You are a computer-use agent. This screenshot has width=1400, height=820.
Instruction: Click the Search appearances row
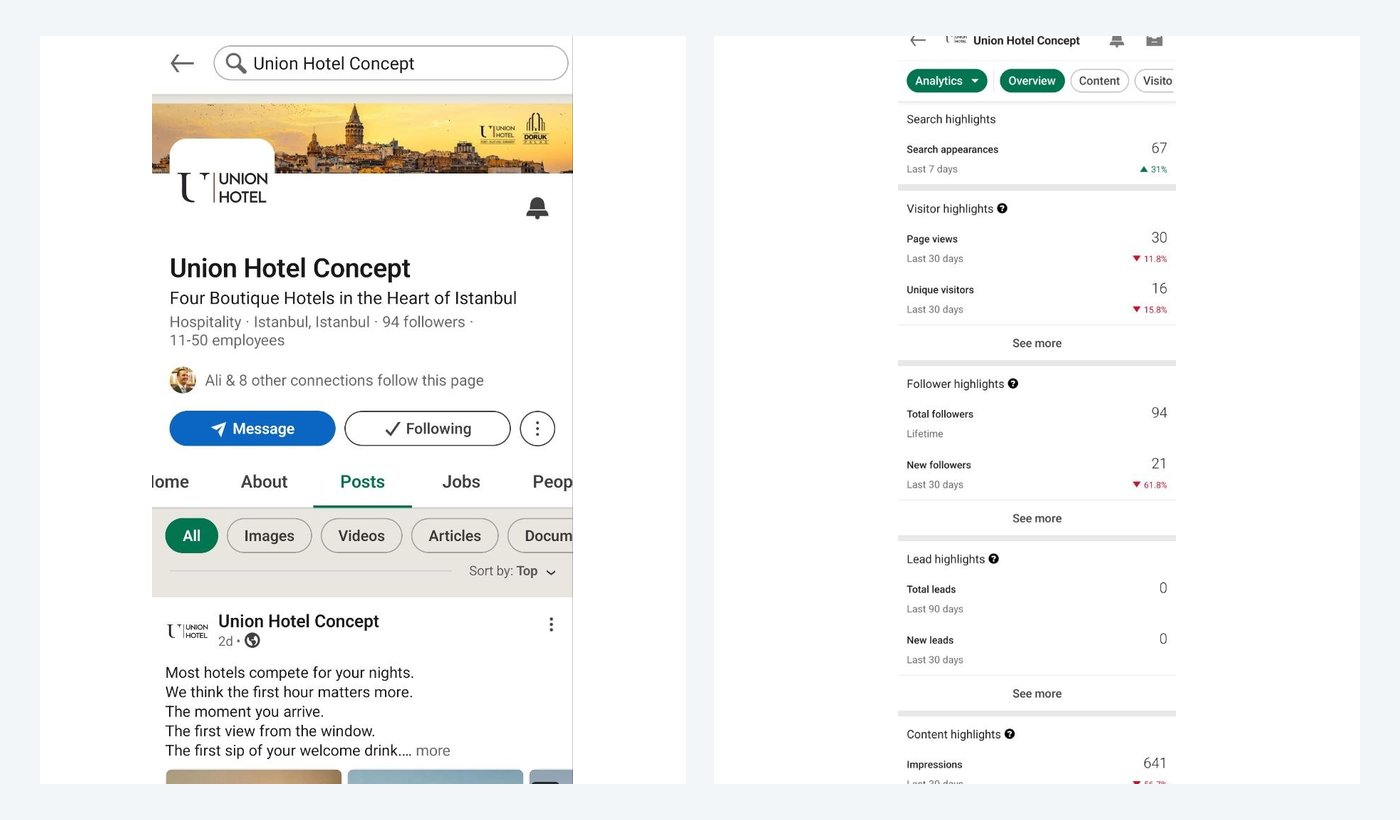point(1037,158)
